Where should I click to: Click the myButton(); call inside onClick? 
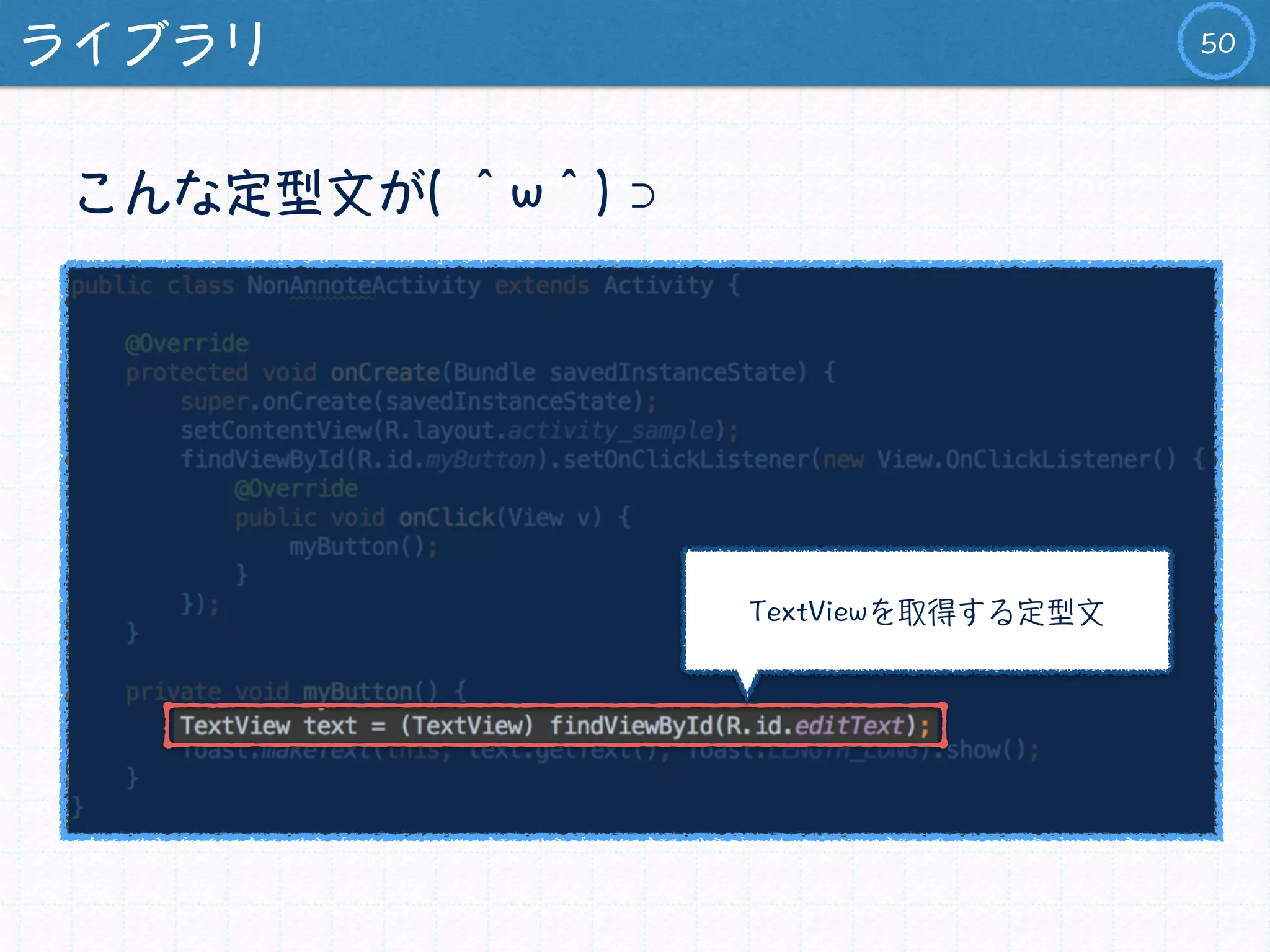(363, 547)
